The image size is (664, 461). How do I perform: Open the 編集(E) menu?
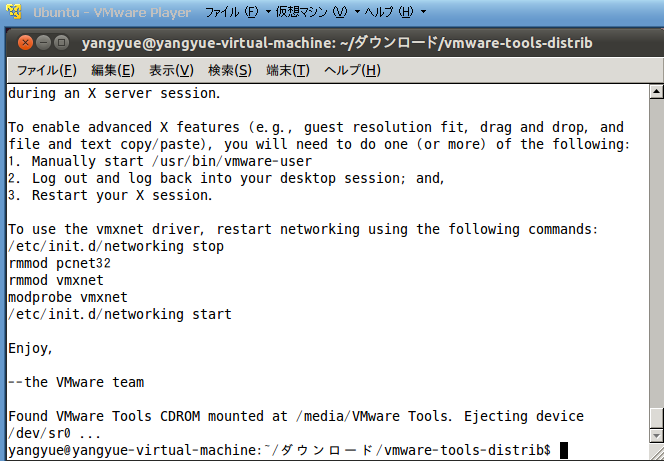pyautogui.click(x=113, y=70)
